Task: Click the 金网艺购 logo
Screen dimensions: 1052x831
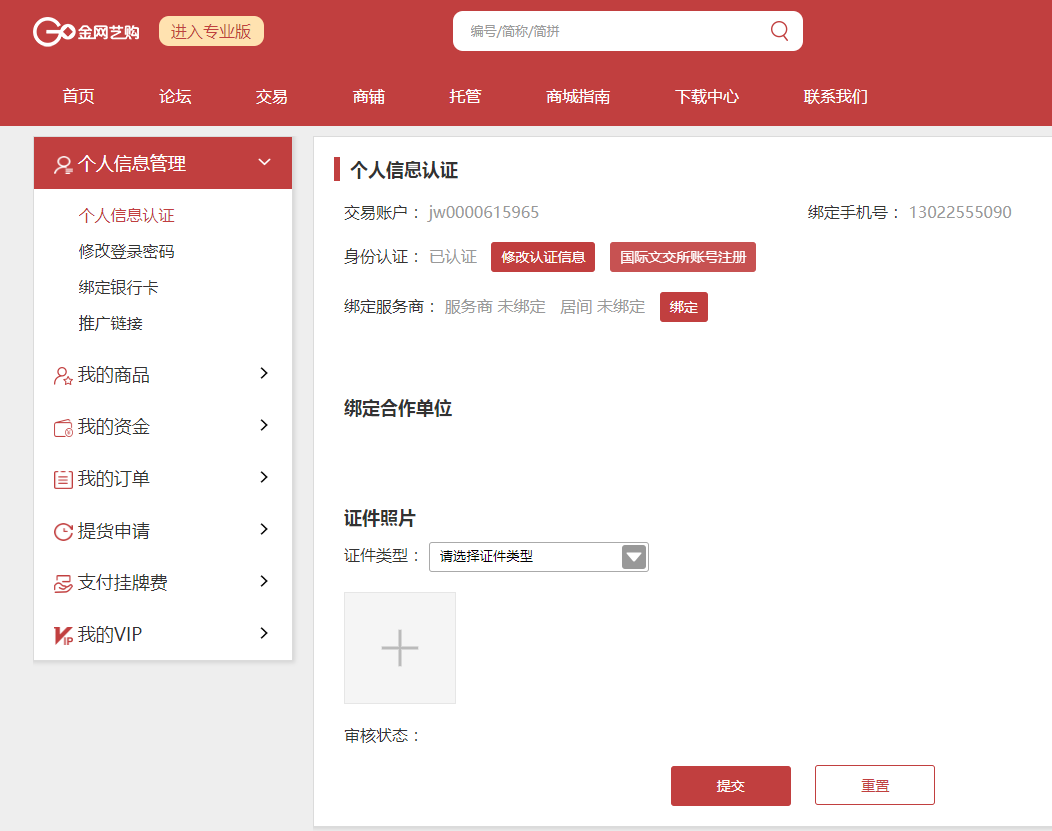Action: (86, 32)
